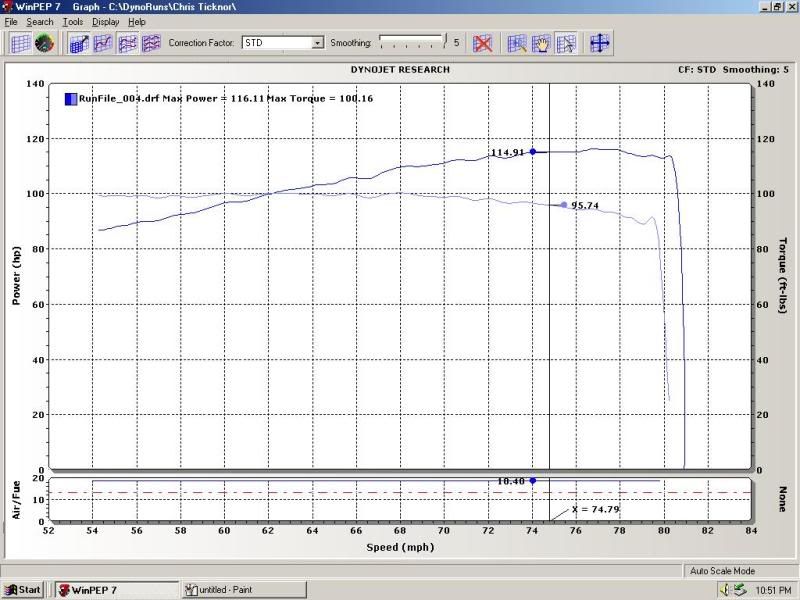Open the graph grid view icon

pyautogui.click(x=20, y=43)
